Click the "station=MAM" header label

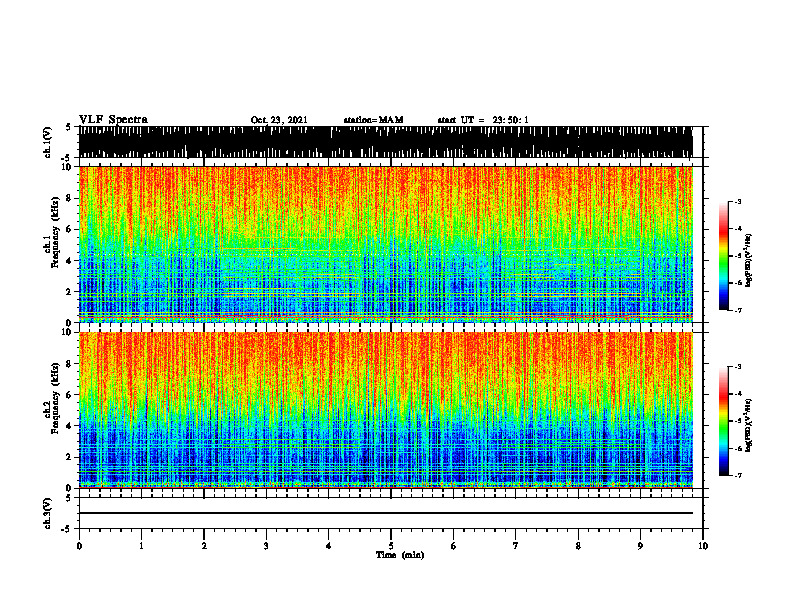click(373, 120)
